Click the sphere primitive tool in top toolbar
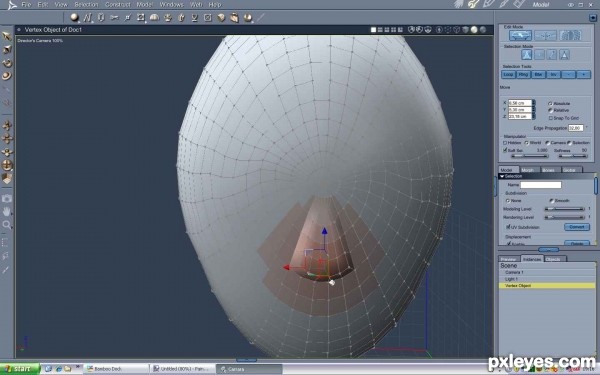 (74, 18)
